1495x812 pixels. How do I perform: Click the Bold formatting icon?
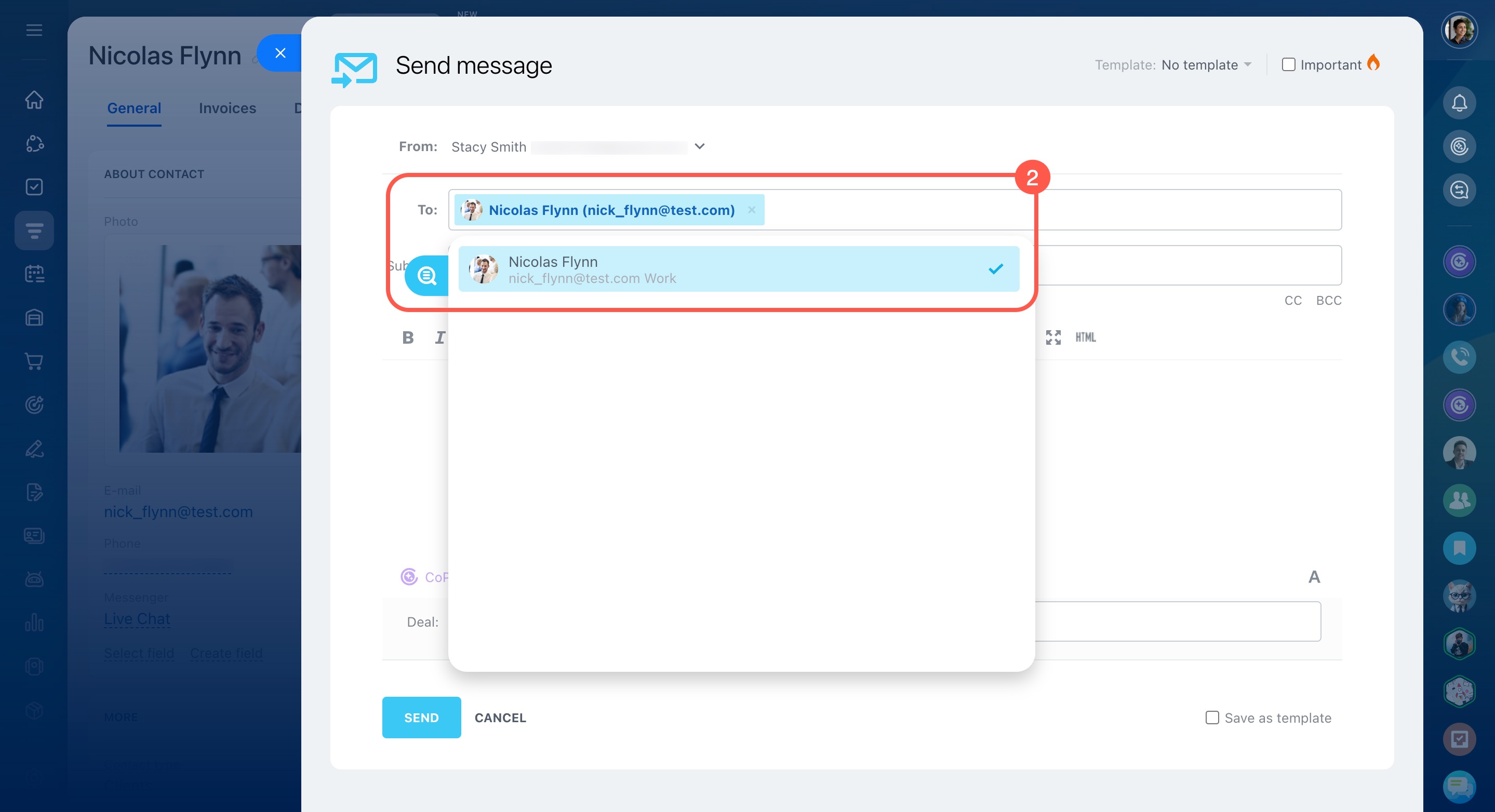pos(408,337)
